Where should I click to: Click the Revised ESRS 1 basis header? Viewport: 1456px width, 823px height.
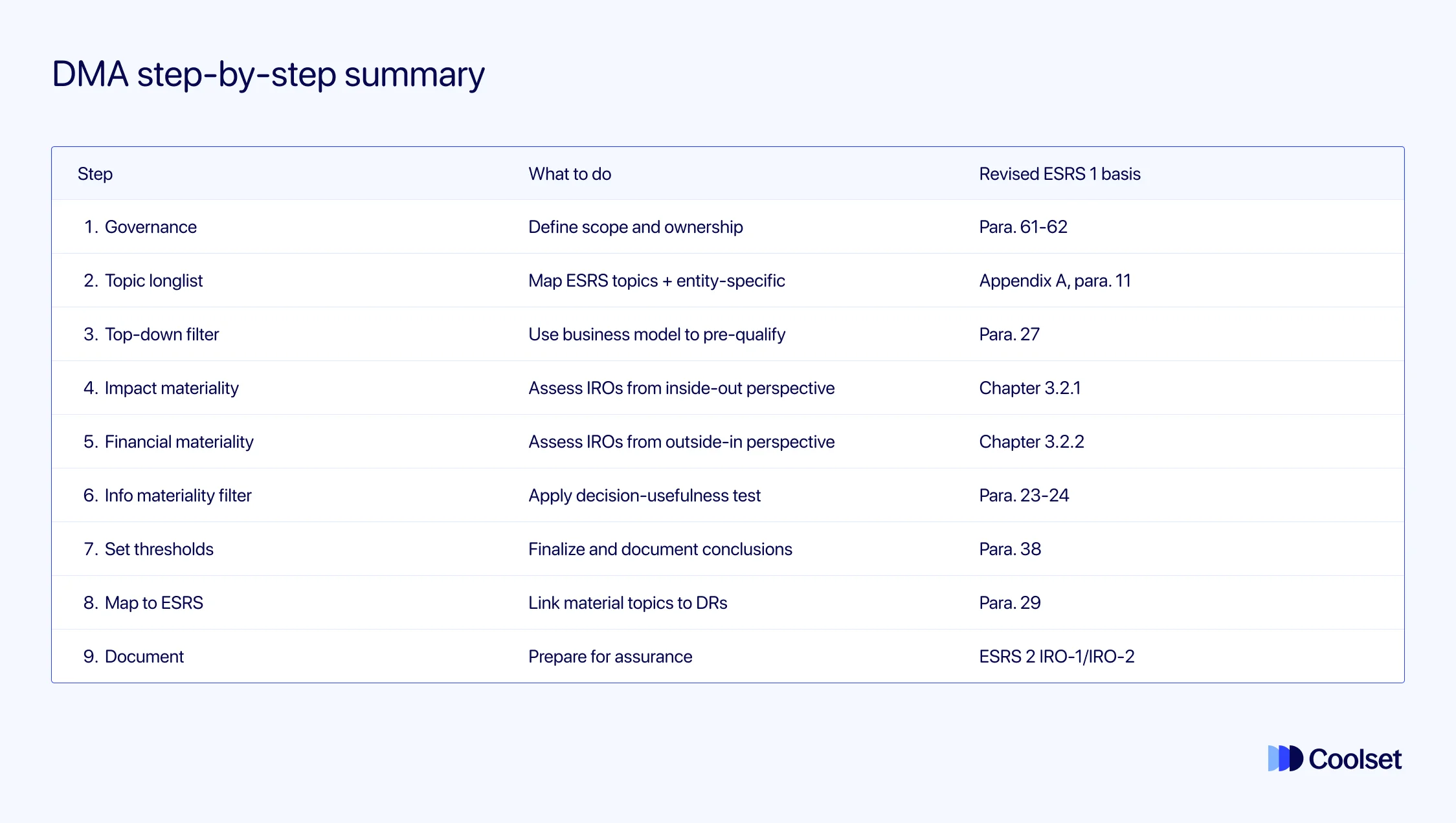tap(1059, 174)
